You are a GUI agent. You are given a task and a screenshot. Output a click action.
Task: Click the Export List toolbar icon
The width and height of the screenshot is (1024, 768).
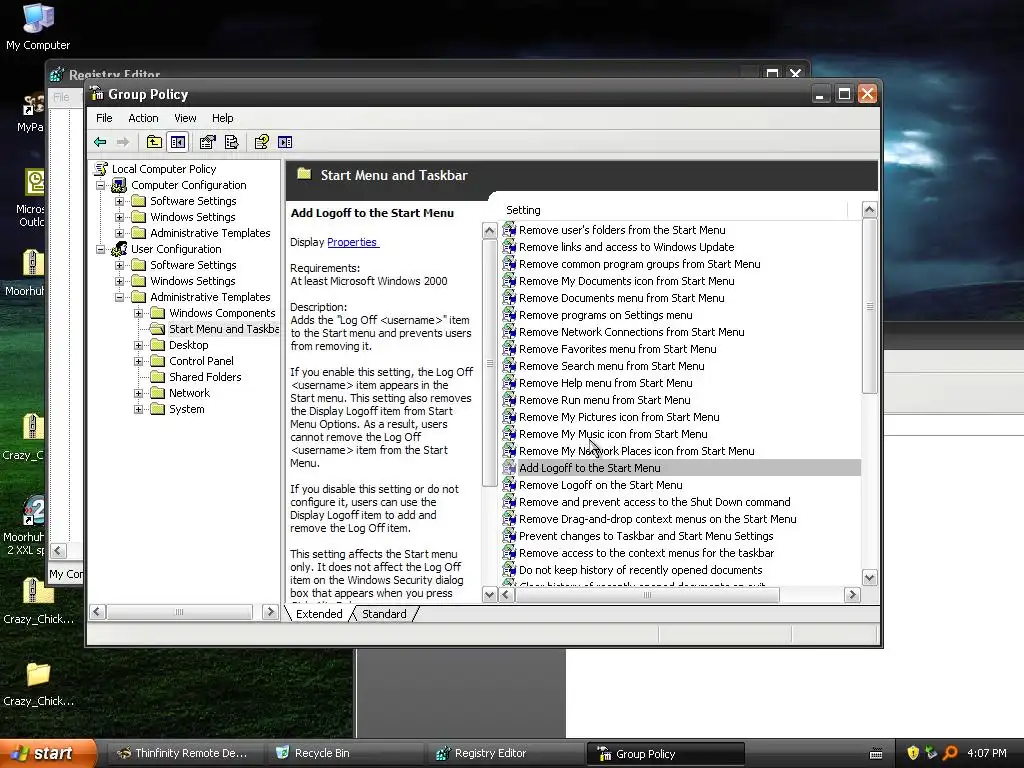point(231,142)
